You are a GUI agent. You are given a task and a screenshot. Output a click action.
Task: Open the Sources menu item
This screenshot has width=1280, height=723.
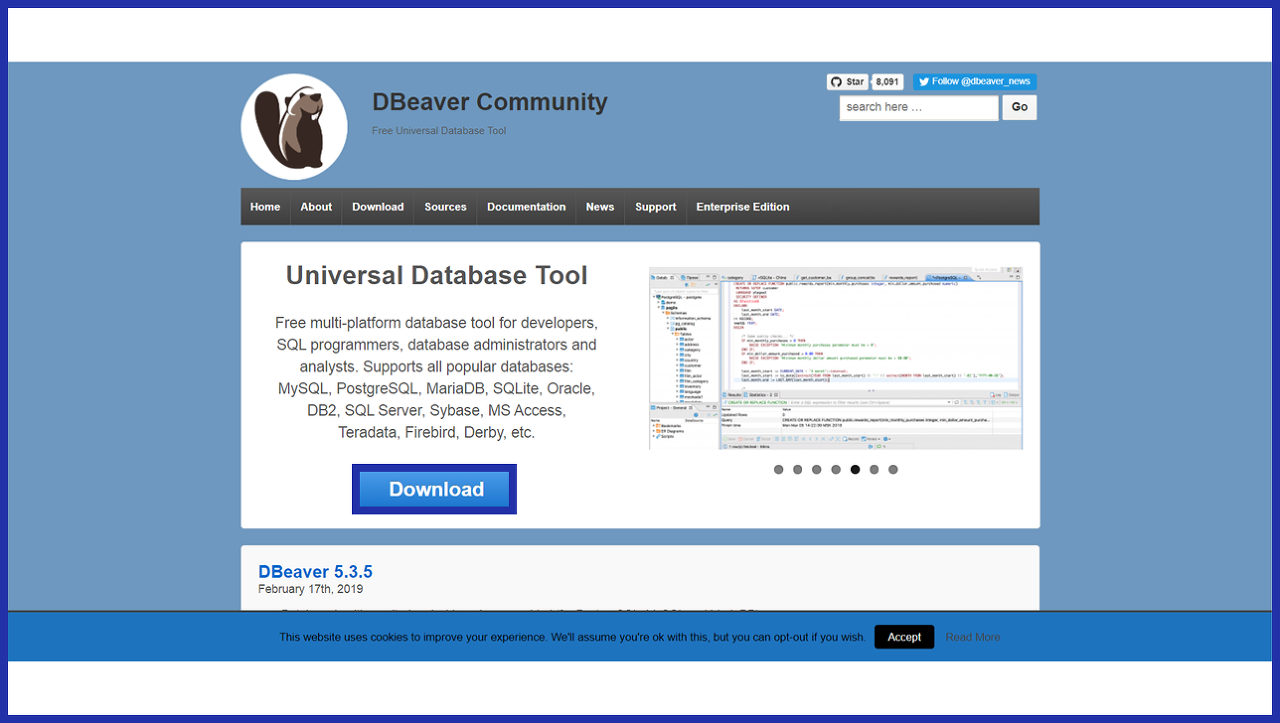pos(445,207)
